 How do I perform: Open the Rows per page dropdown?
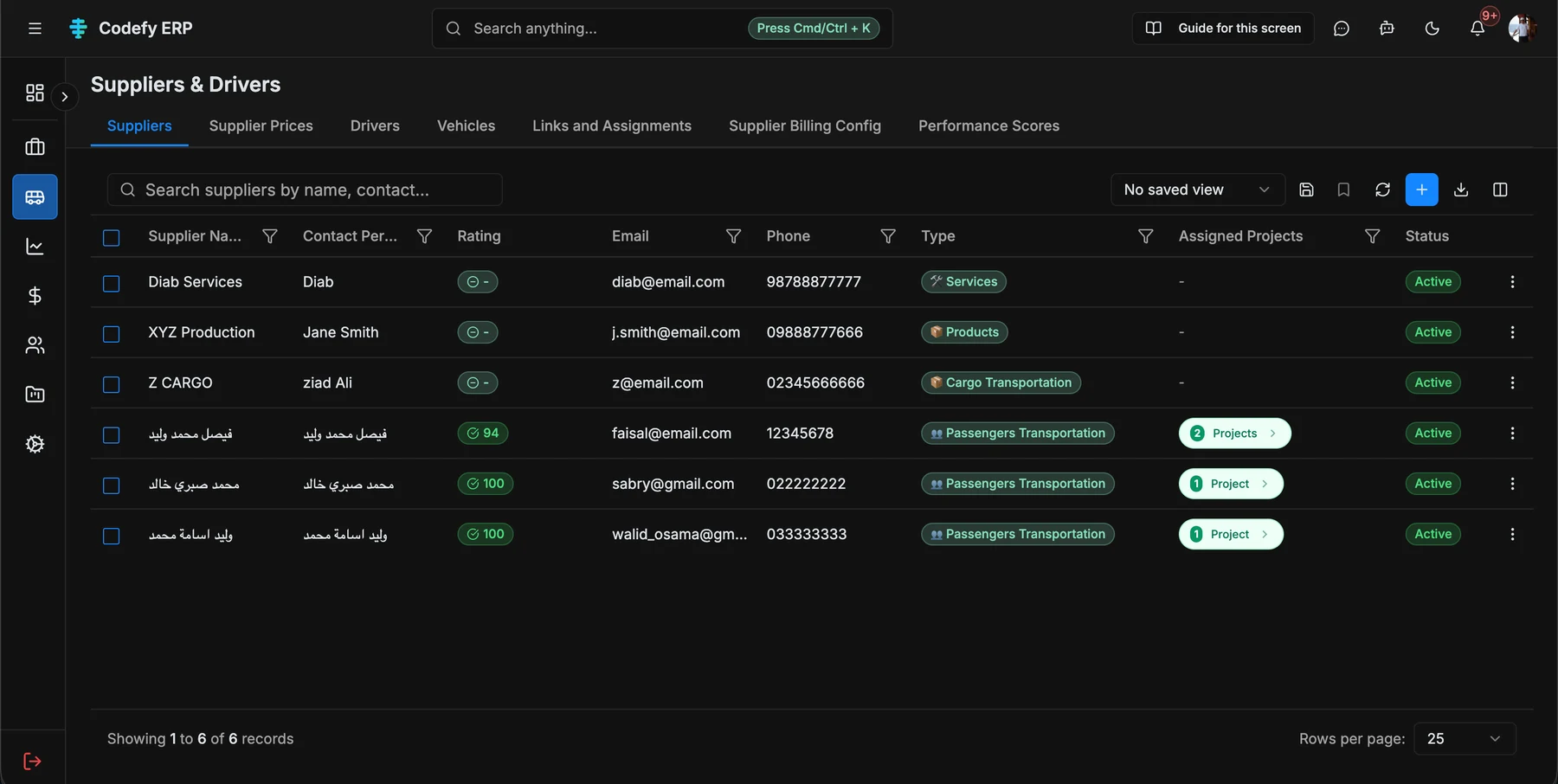[1465, 739]
